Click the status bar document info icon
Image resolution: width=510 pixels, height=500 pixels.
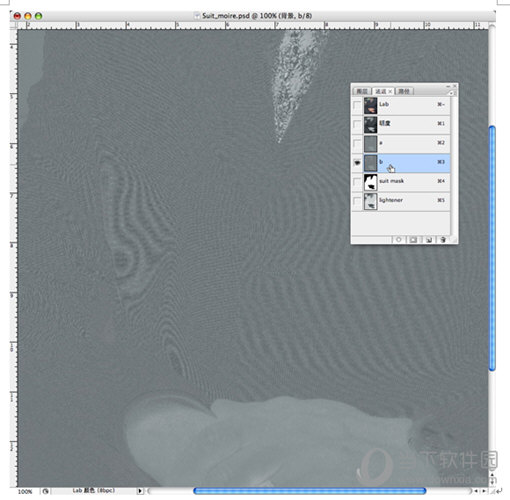tap(45, 491)
